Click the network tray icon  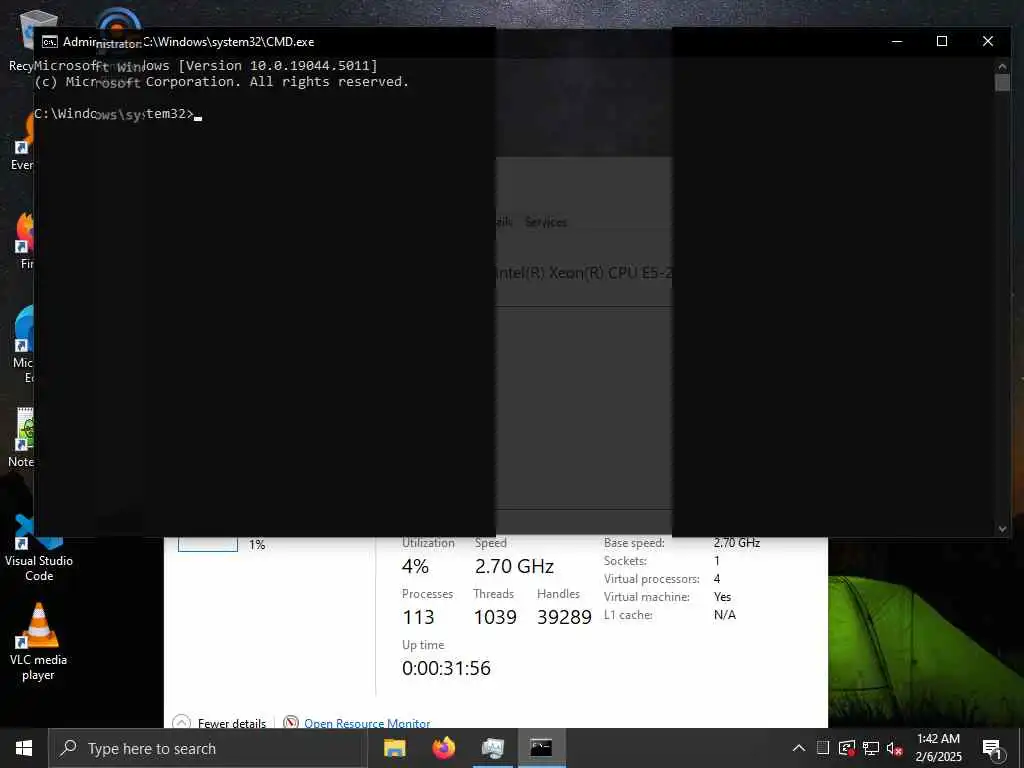coord(871,748)
